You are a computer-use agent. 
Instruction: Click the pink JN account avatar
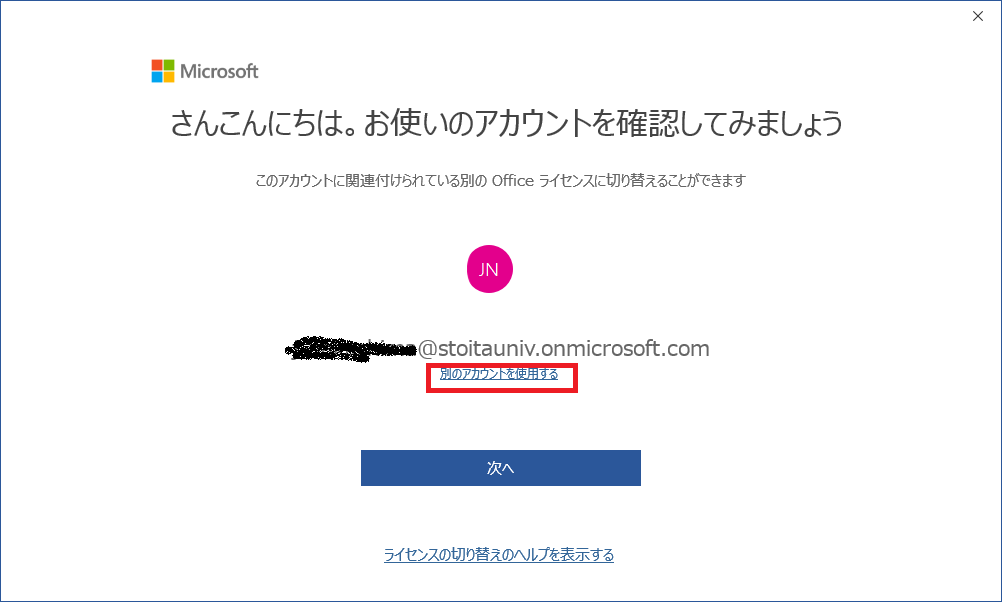point(489,269)
